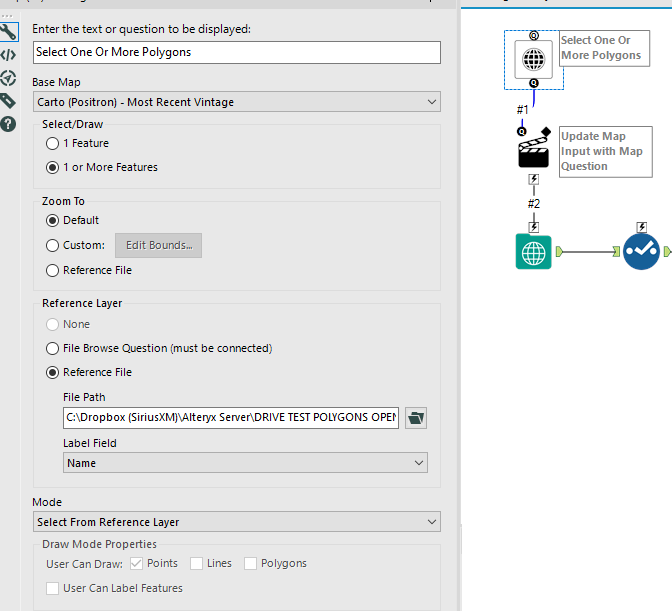This screenshot has height=611, width=672.
Task: Toggle the Polygons draw checkbox
Action: pyautogui.click(x=250, y=563)
